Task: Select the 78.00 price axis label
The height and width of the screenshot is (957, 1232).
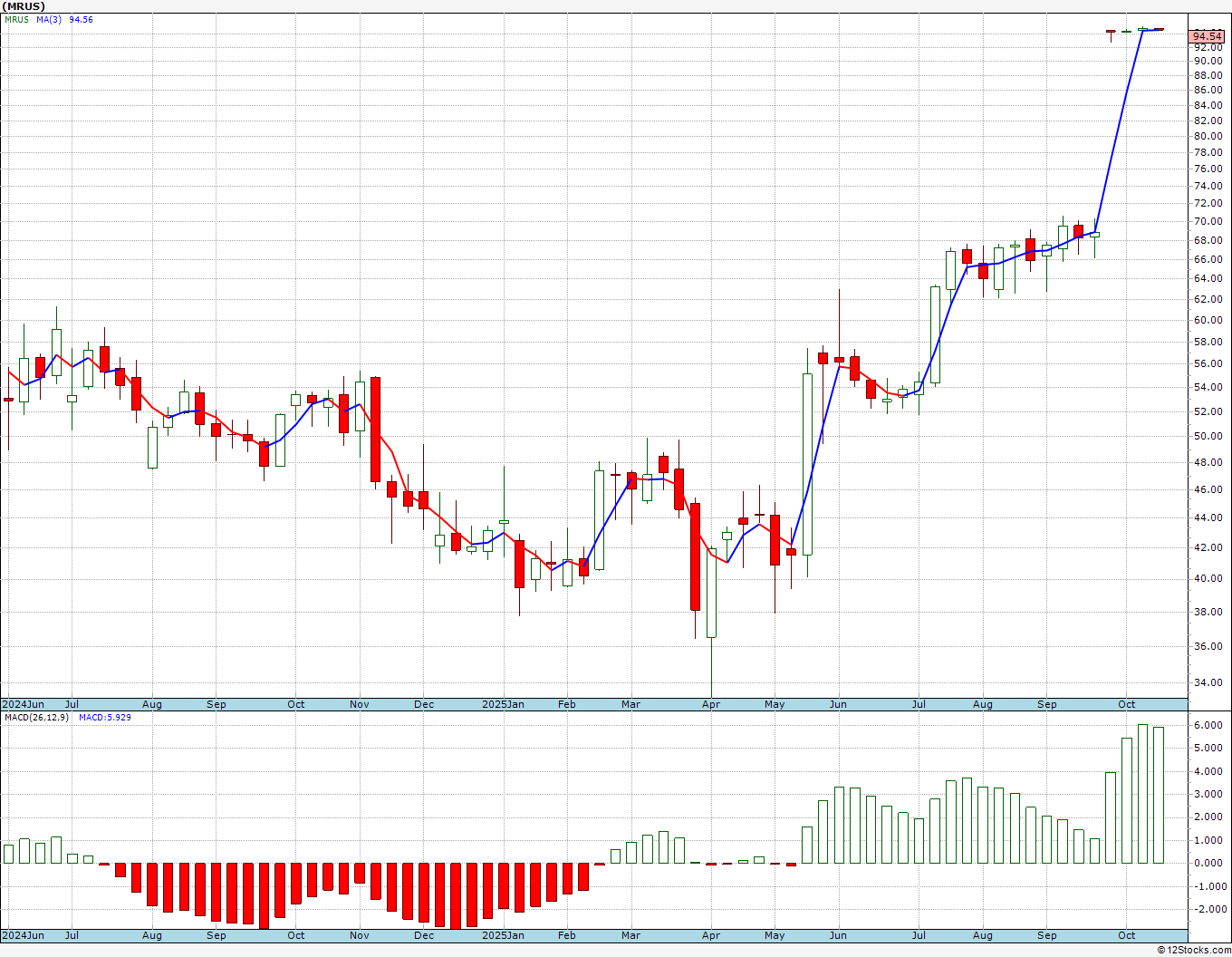Action: point(1208,153)
